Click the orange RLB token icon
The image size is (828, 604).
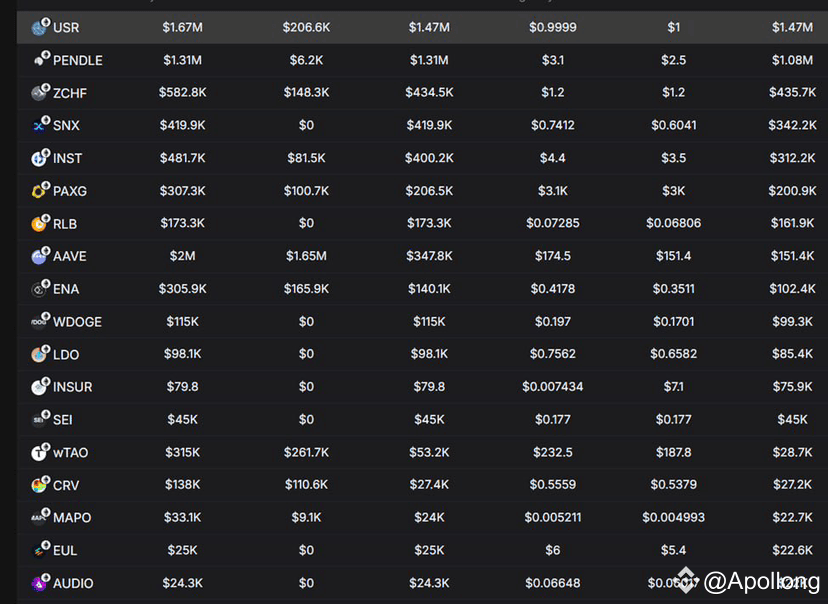tap(40, 223)
